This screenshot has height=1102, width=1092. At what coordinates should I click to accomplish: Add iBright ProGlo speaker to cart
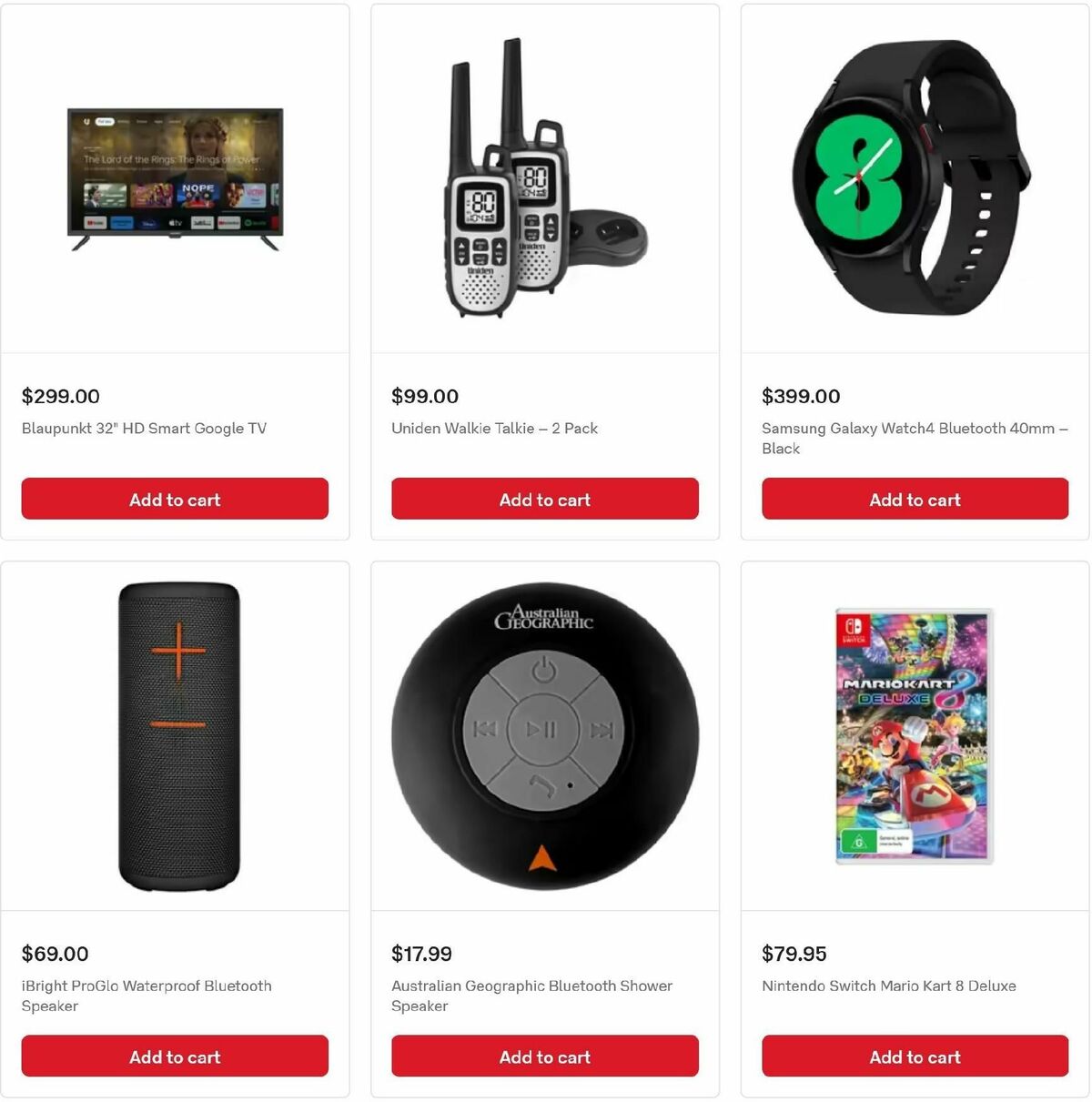[175, 1056]
